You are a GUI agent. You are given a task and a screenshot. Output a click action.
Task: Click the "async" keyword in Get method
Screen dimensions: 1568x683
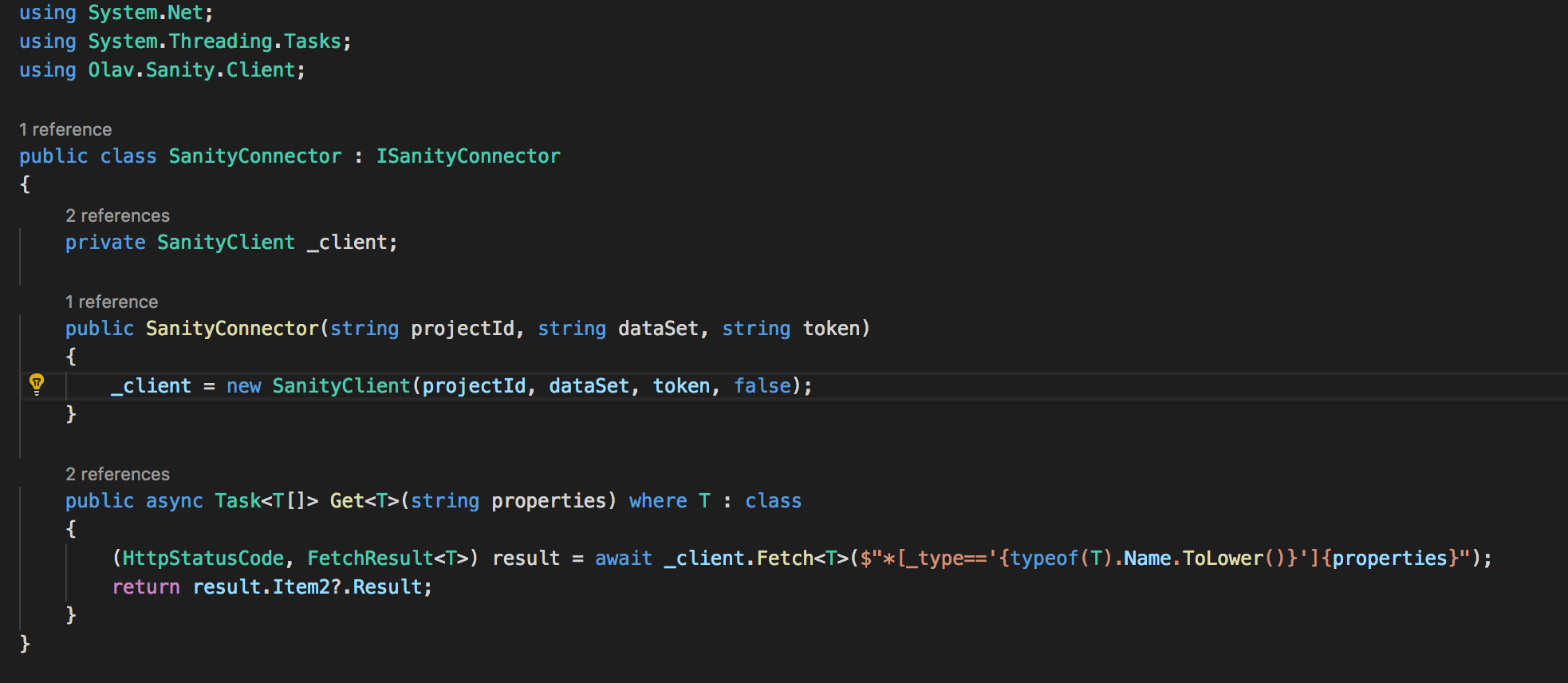coord(174,501)
